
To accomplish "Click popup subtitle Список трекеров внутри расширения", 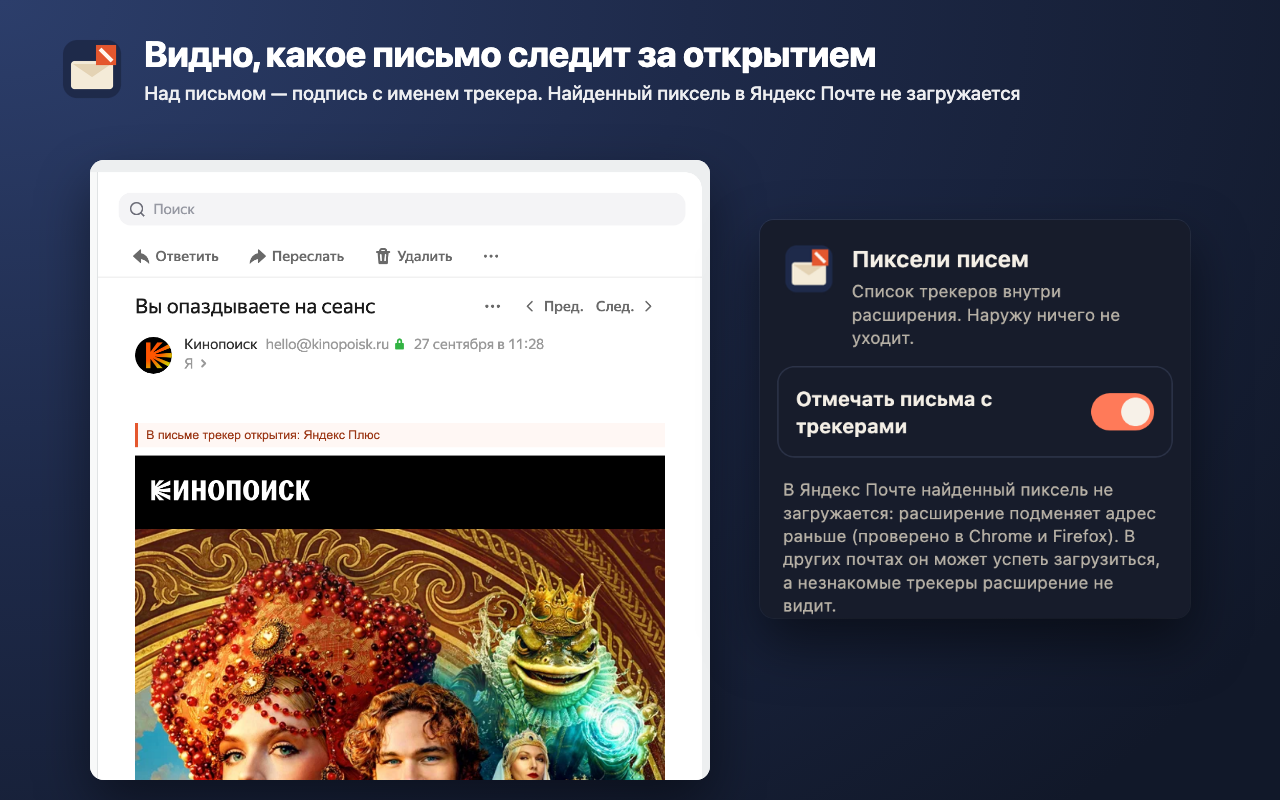I will (x=986, y=315).
